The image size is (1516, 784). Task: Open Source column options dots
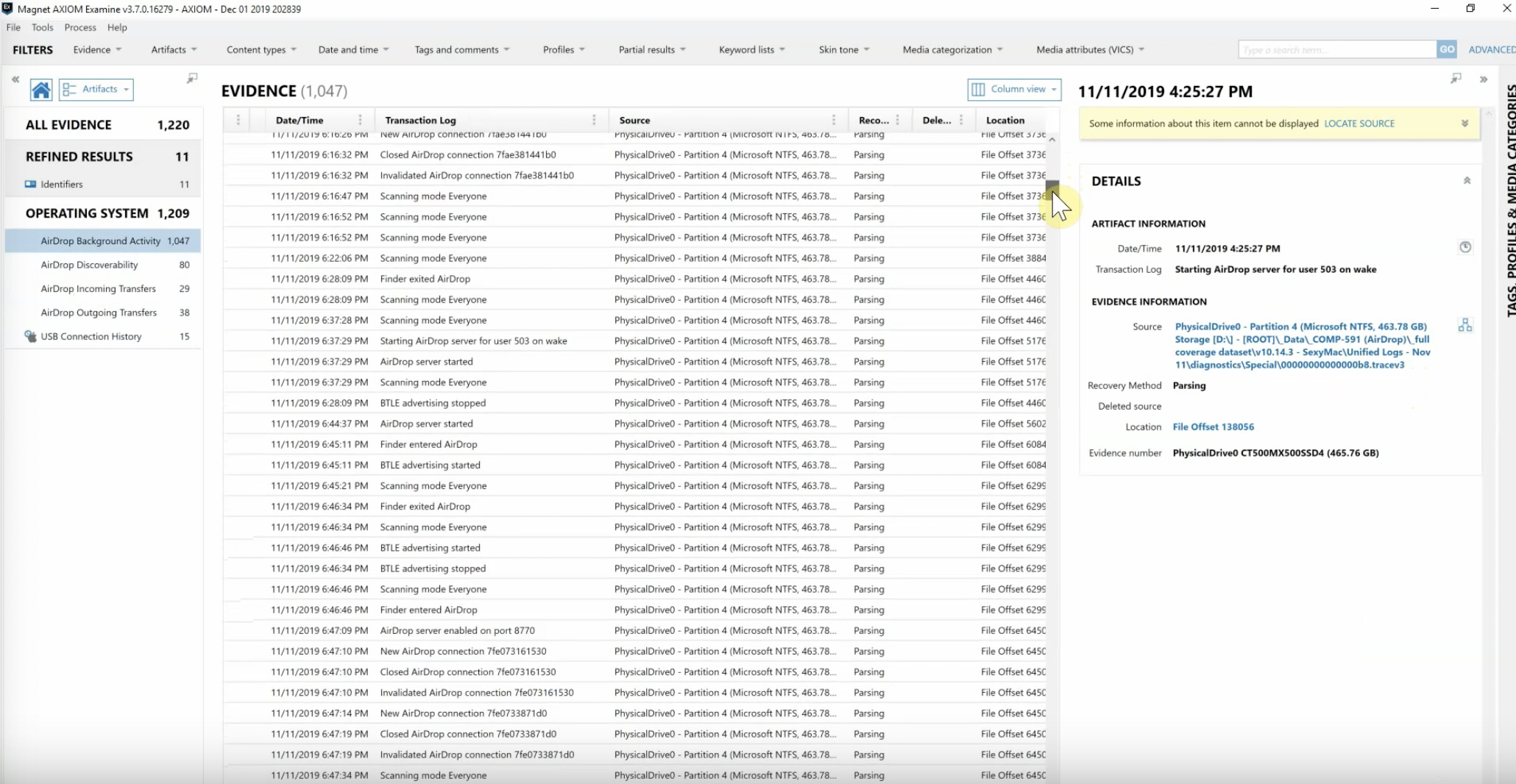[x=833, y=120]
